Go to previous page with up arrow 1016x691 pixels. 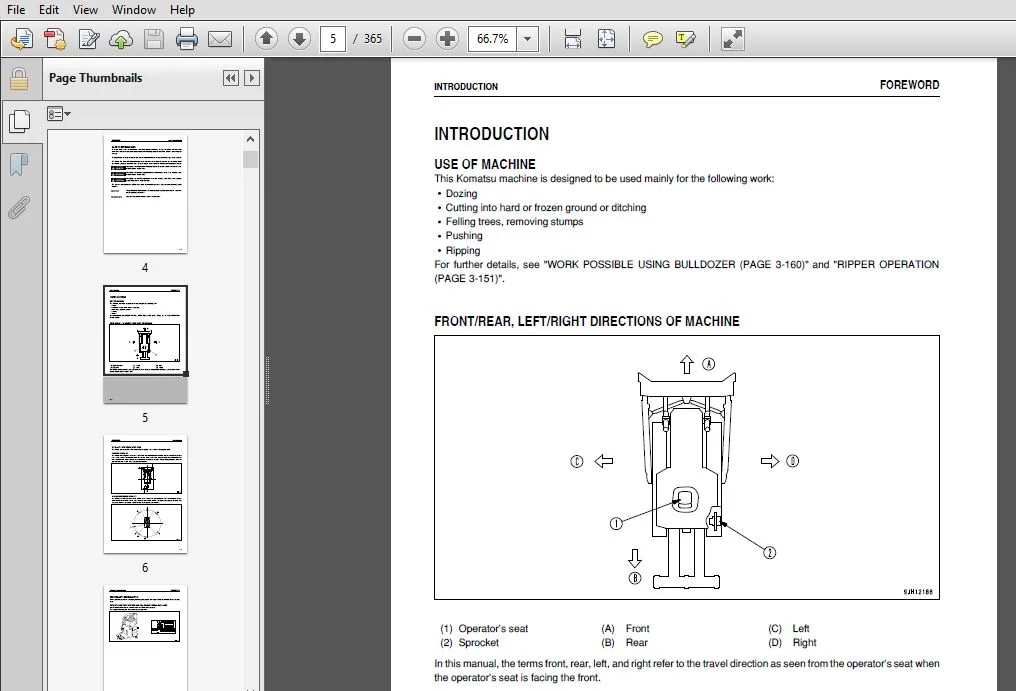(x=266, y=39)
